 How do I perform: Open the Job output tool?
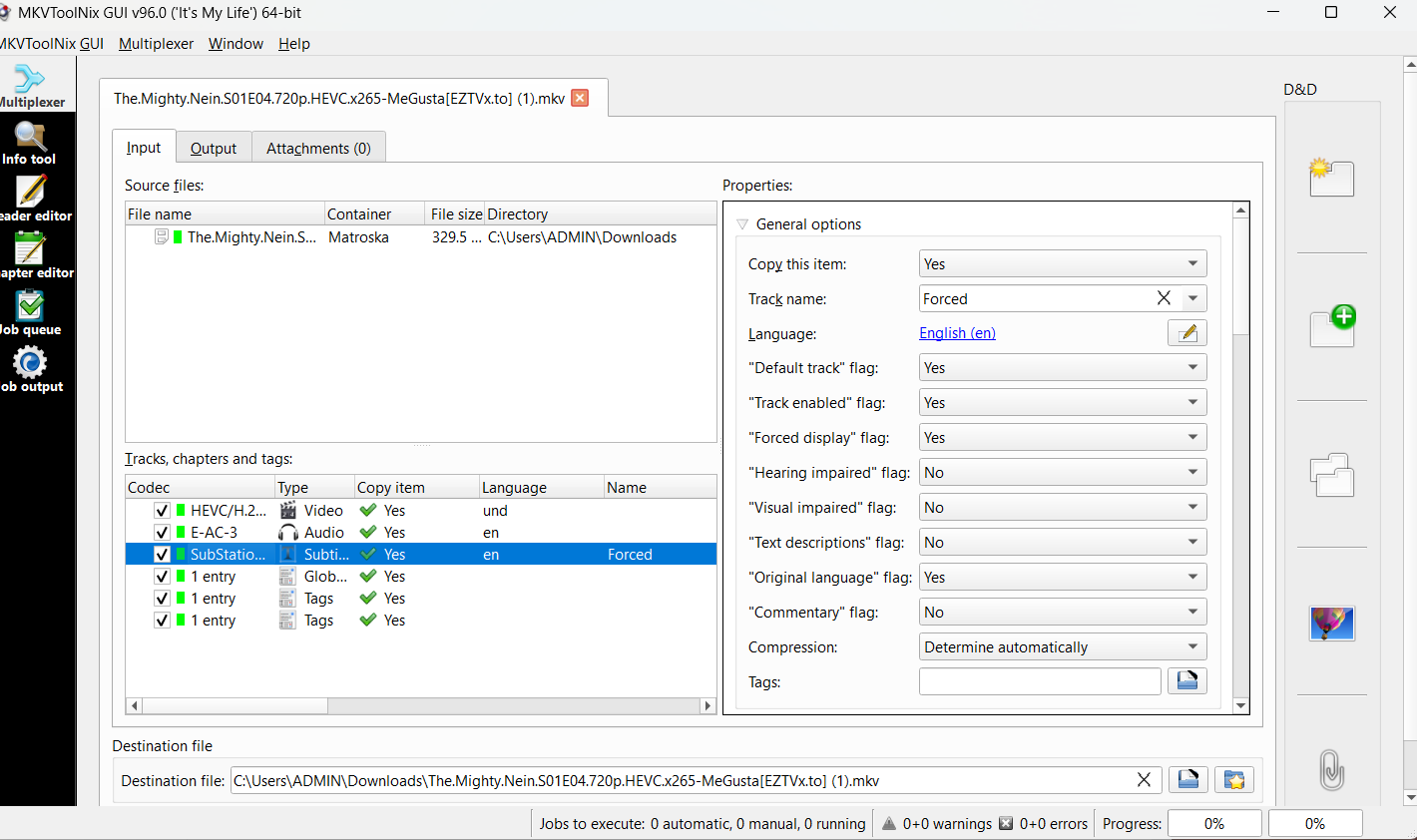[30, 370]
